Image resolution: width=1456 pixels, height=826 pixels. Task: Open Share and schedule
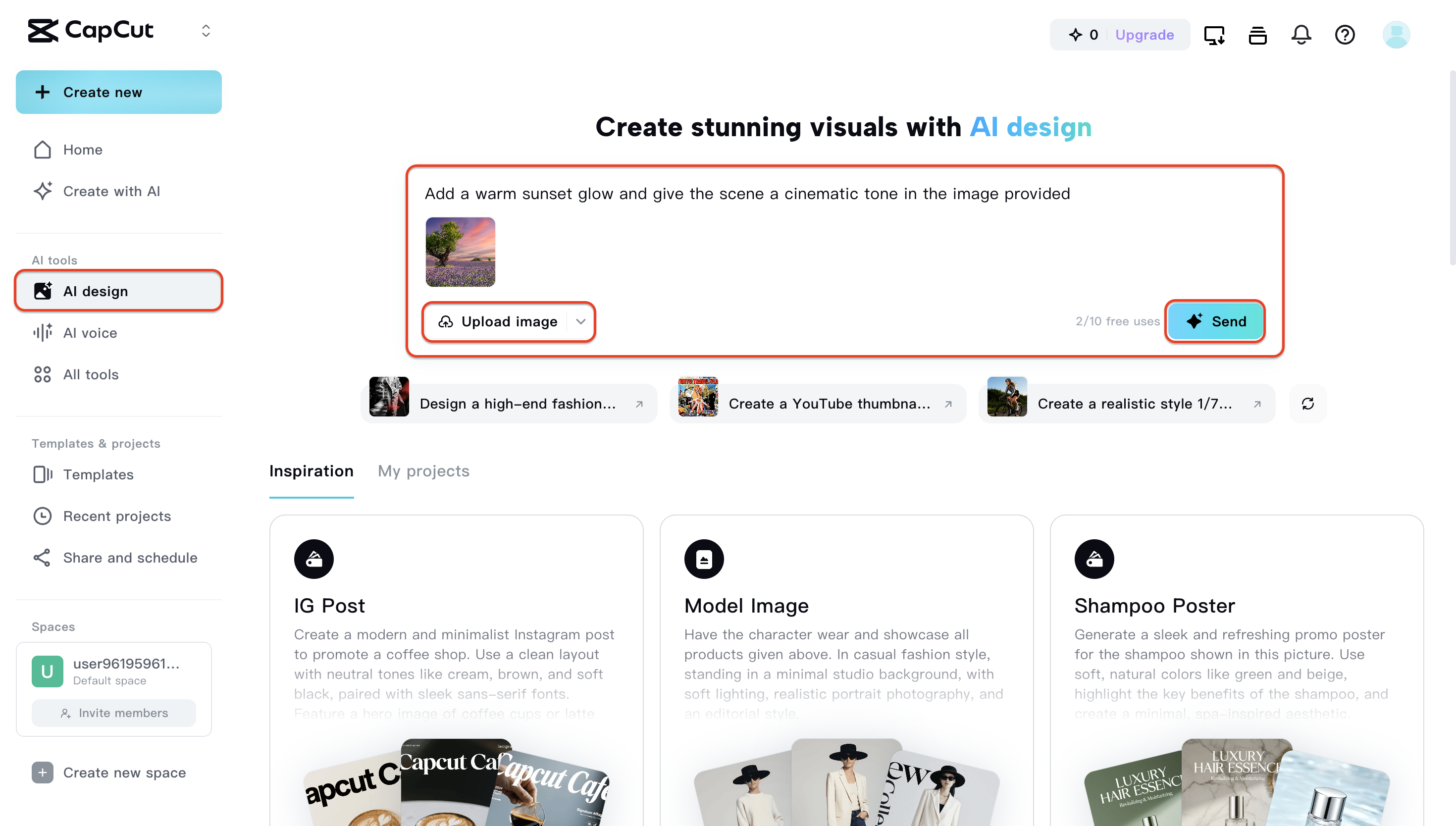click(118, 558)
